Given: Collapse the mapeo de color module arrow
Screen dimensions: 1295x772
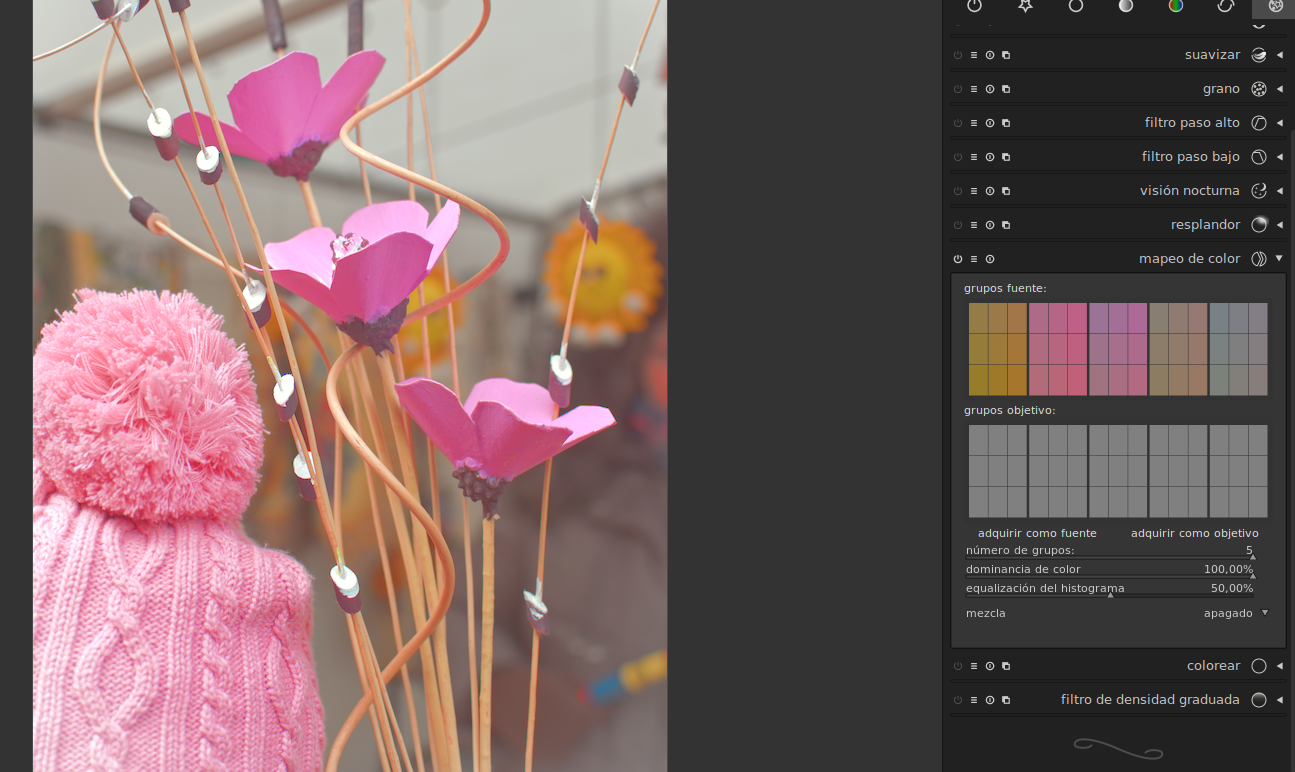Looking at the screenshot, I should click(1280, 259).
